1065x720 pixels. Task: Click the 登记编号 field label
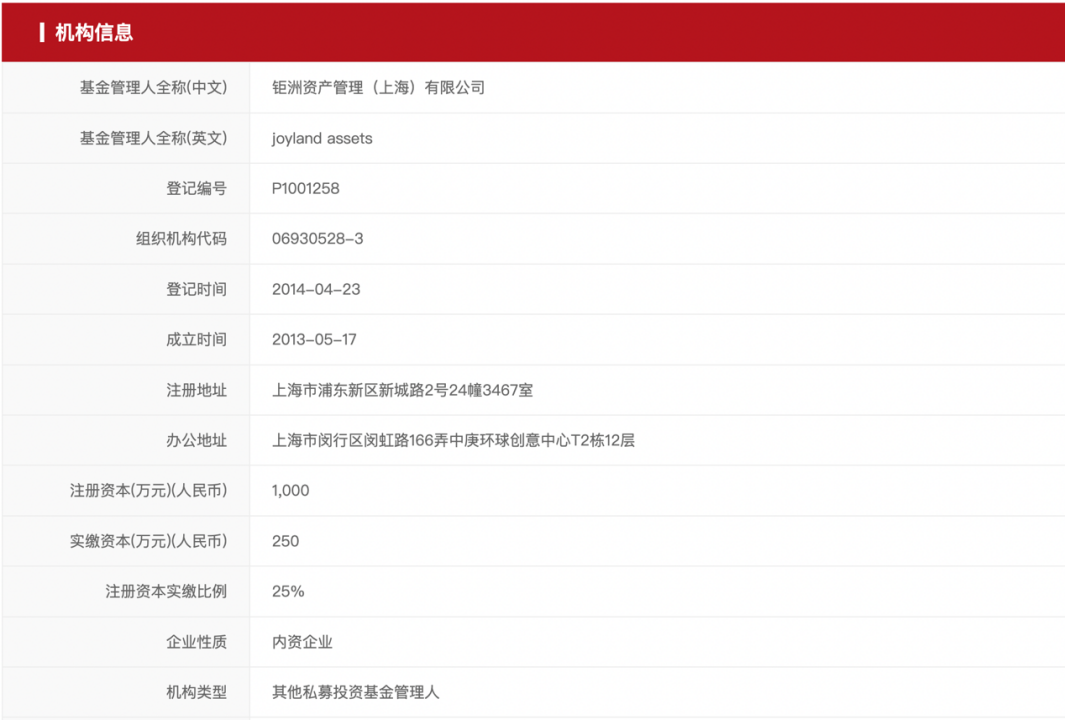[x=196, y=189]
